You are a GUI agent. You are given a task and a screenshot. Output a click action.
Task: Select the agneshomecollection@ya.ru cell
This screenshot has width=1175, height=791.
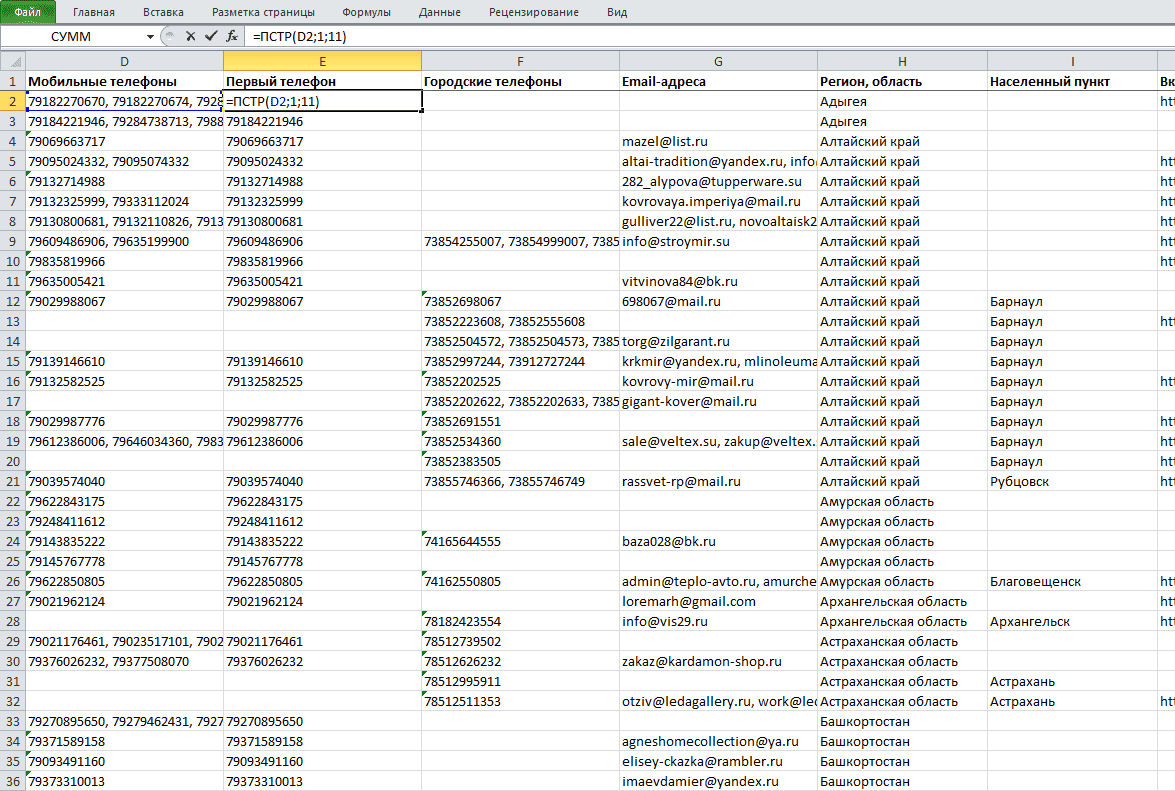pos(718,742)
